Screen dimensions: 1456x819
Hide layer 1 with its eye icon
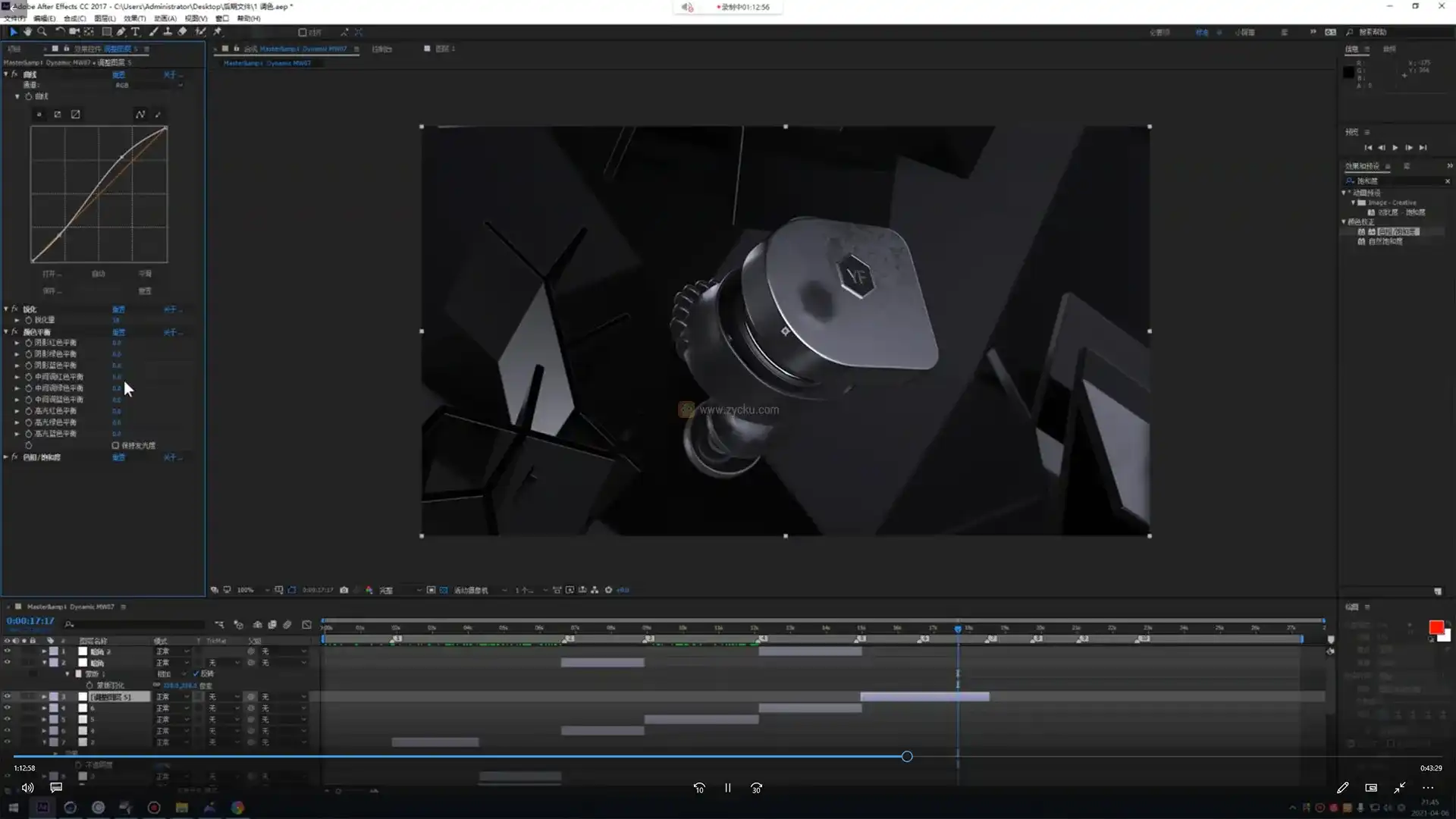click(x=8, y=651)
